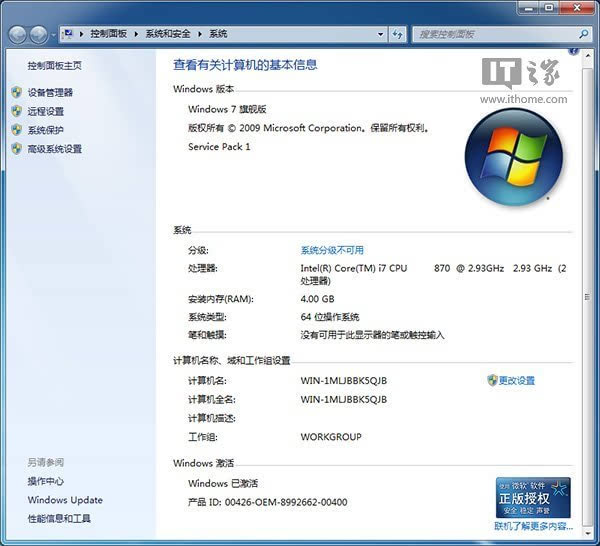
Task: Click the 系统分级不可用 rating link
Action: pyautogui.click(x=332, y=250)
